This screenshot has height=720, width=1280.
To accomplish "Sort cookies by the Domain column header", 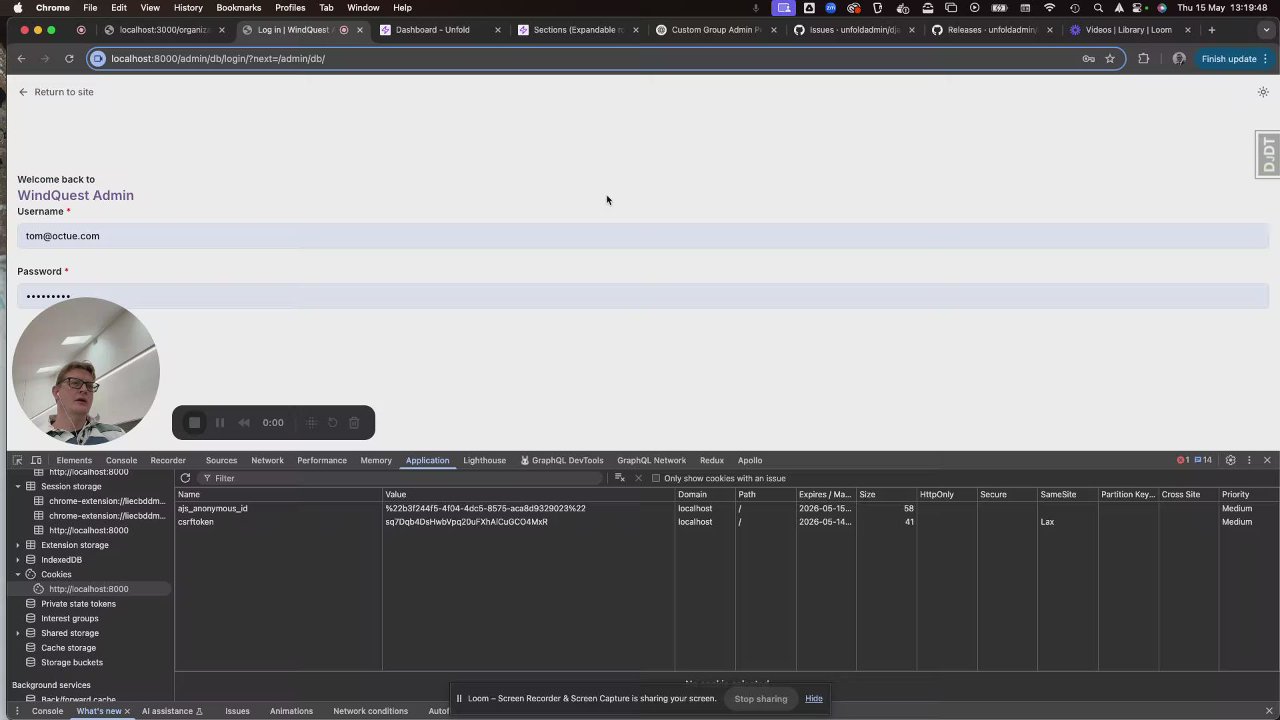I will (704, 495).
